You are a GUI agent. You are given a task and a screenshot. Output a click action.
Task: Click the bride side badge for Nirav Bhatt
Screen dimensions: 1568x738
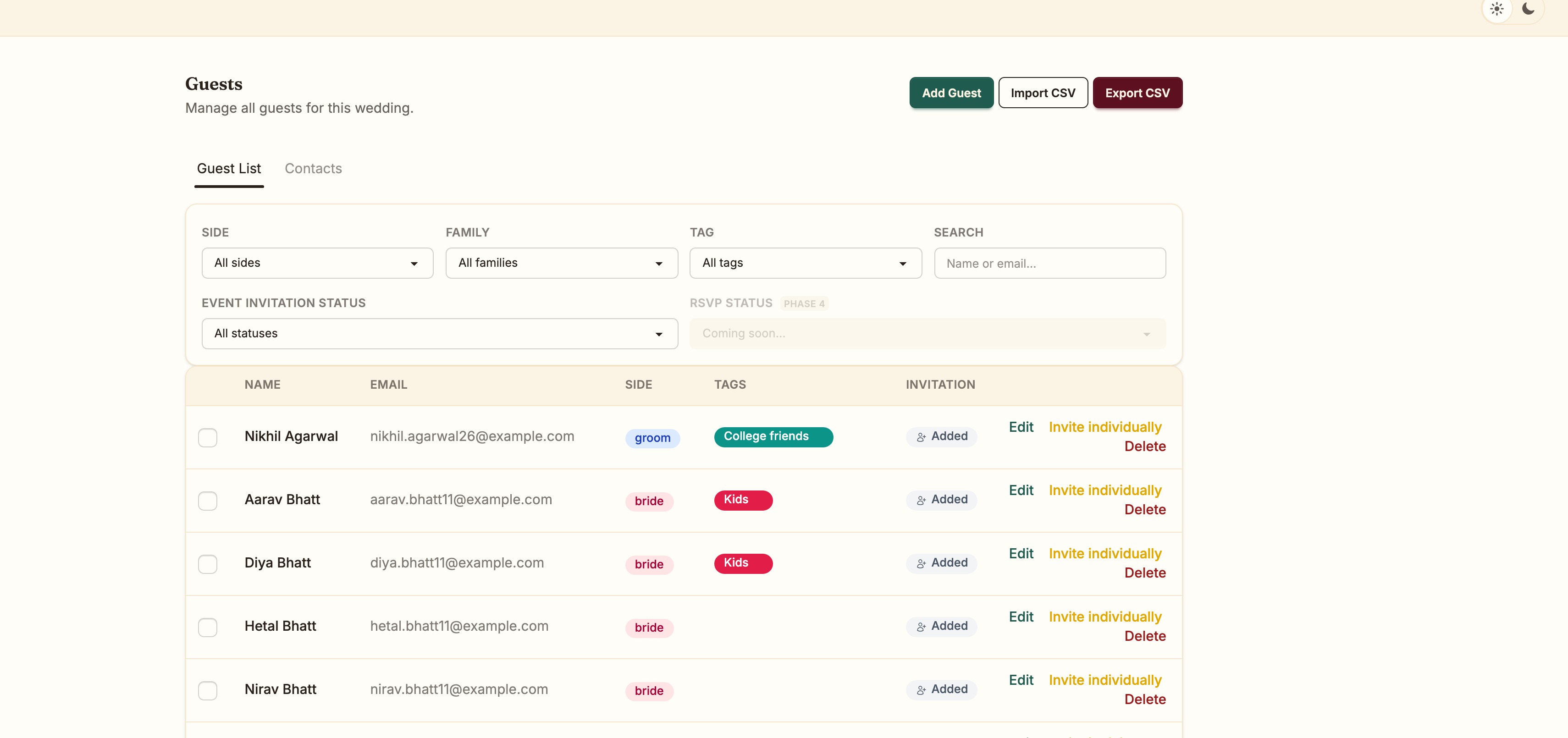(649, 691)
